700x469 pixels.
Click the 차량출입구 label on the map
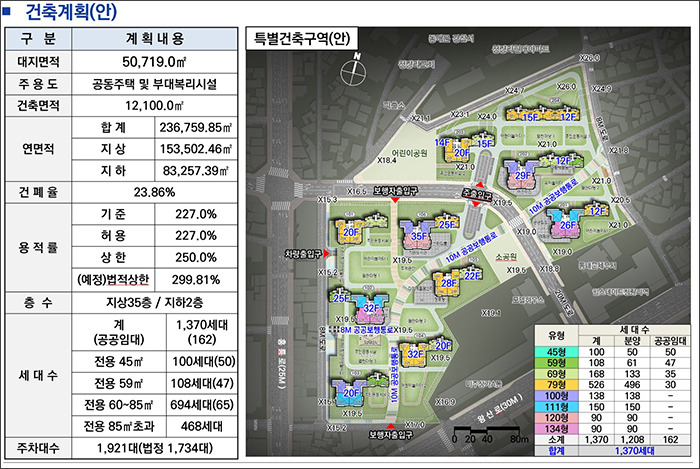tap(303, 254)
